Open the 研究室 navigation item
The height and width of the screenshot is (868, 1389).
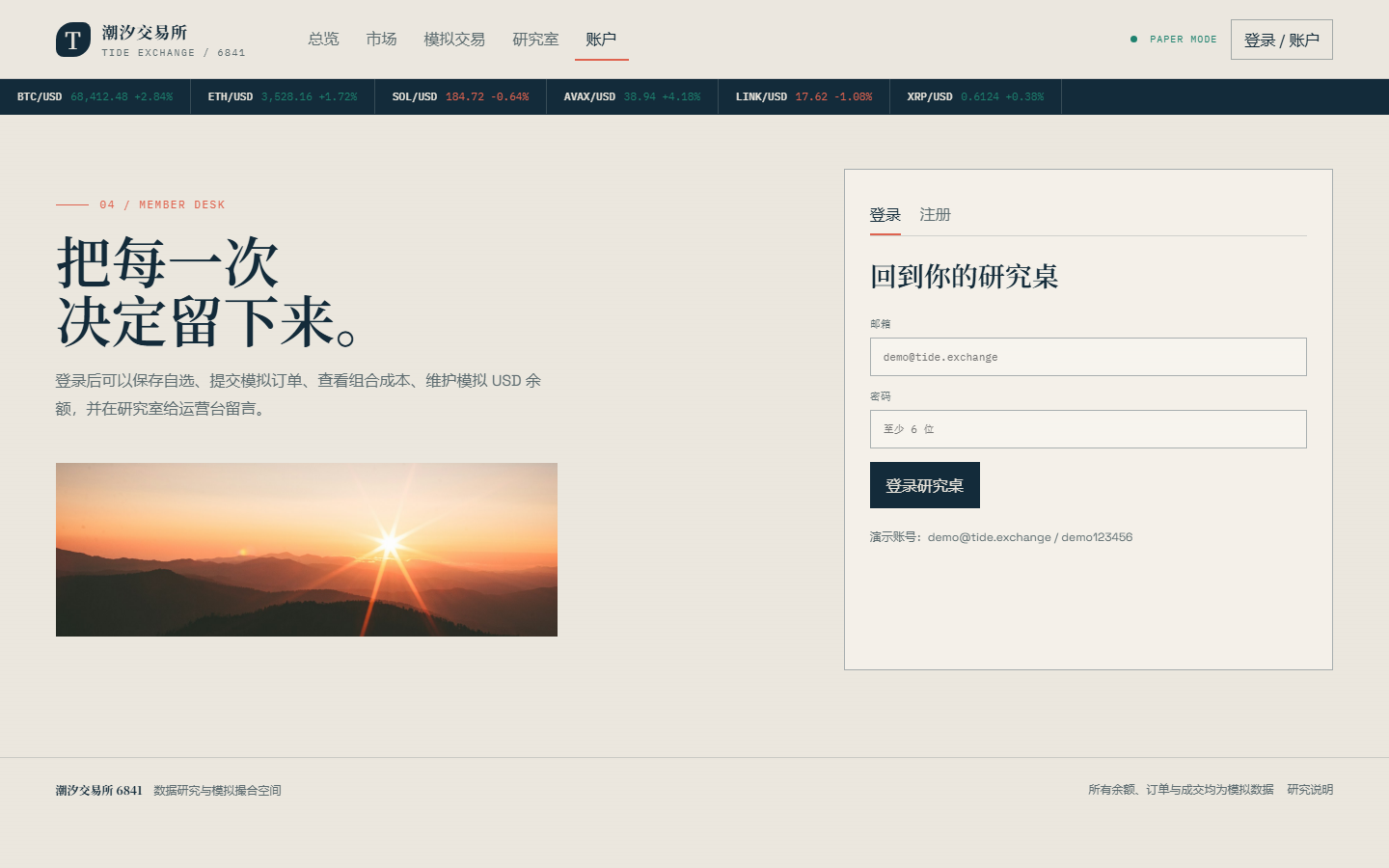click(535, 40)
